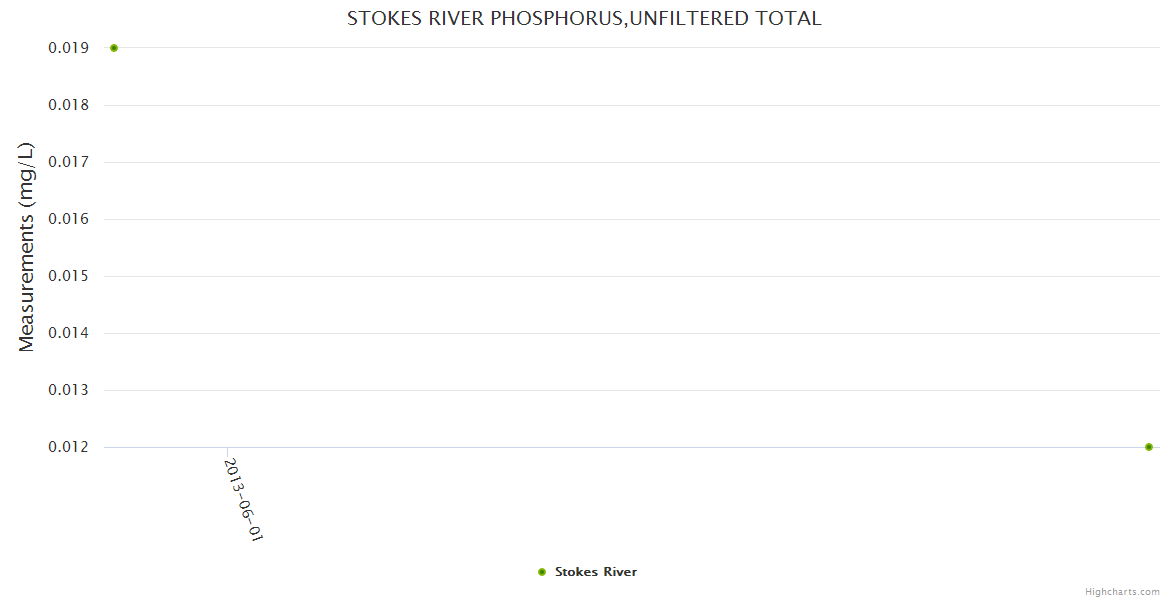Click the 0.015 y-axis label

pyautogui.click(x=68, y=276)
